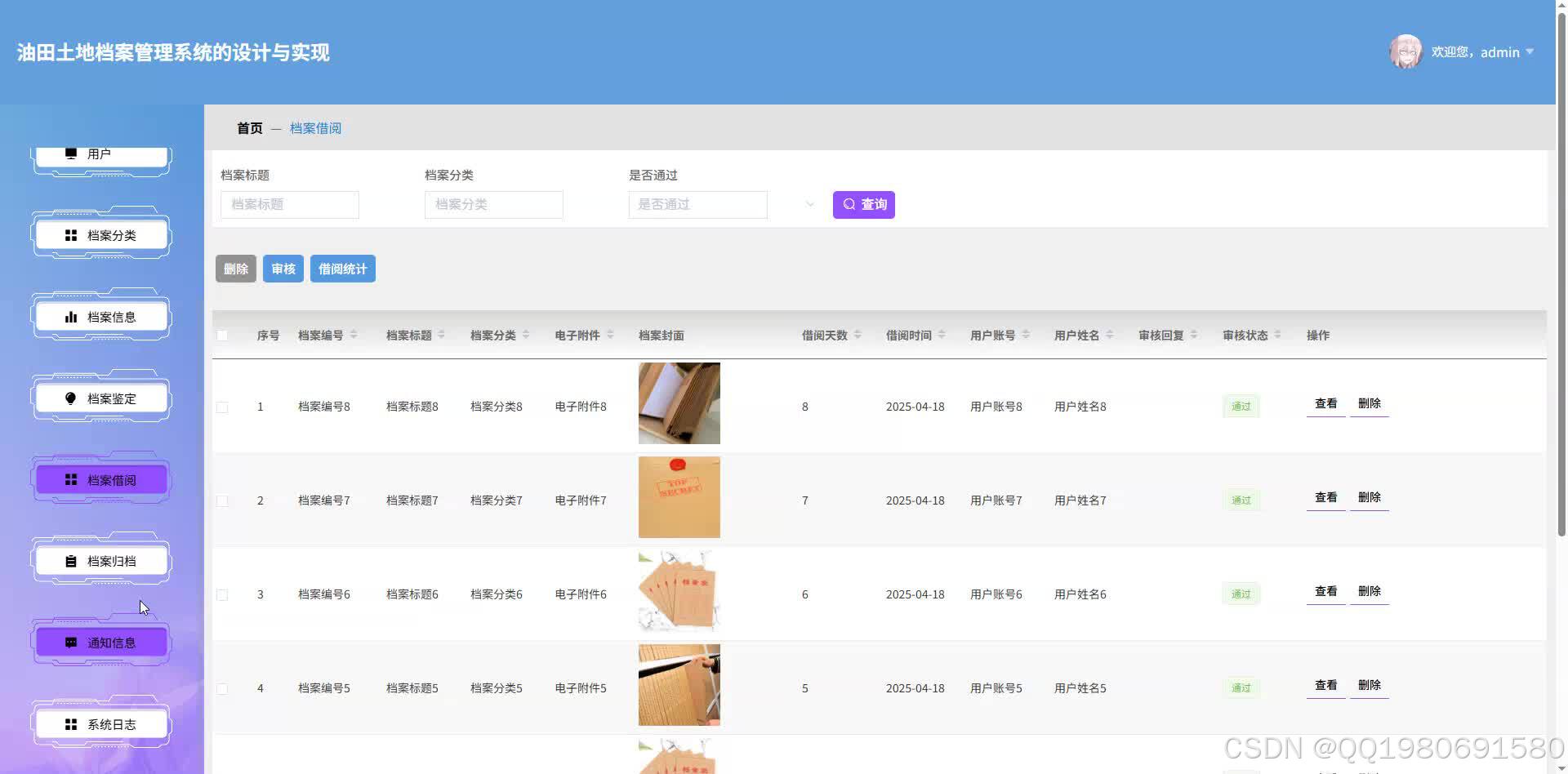
Task: Open 通知信息 from the sidebar
Action: click(x=100, y=643)
